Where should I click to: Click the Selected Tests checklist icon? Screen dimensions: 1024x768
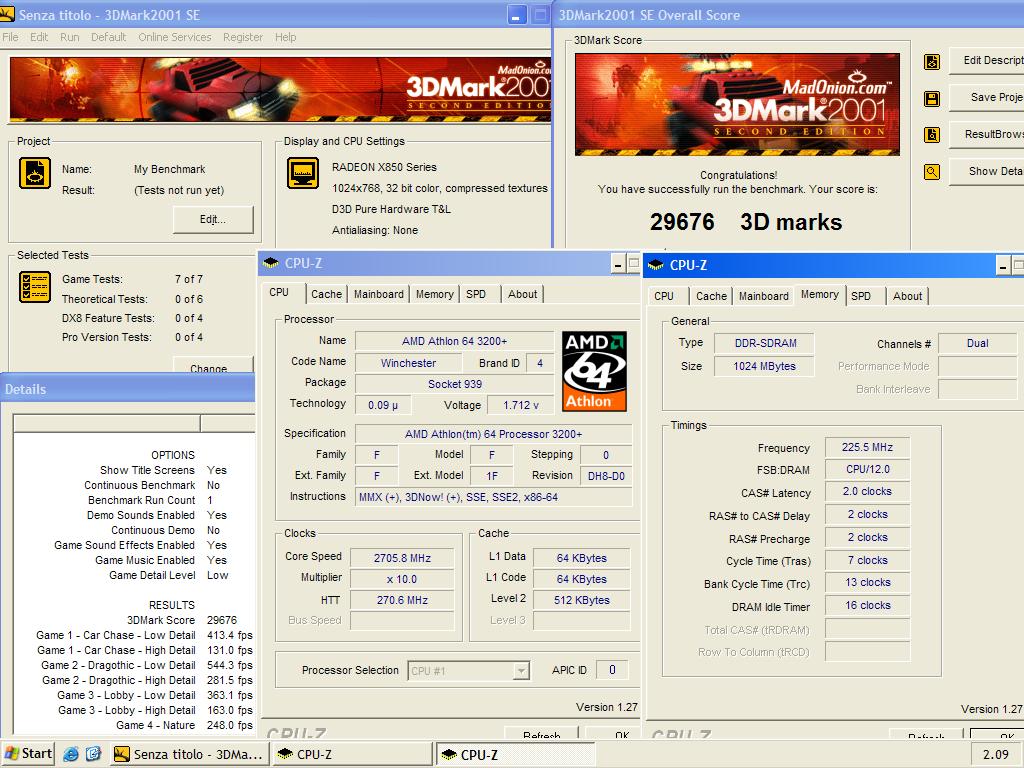coord(35,287)
